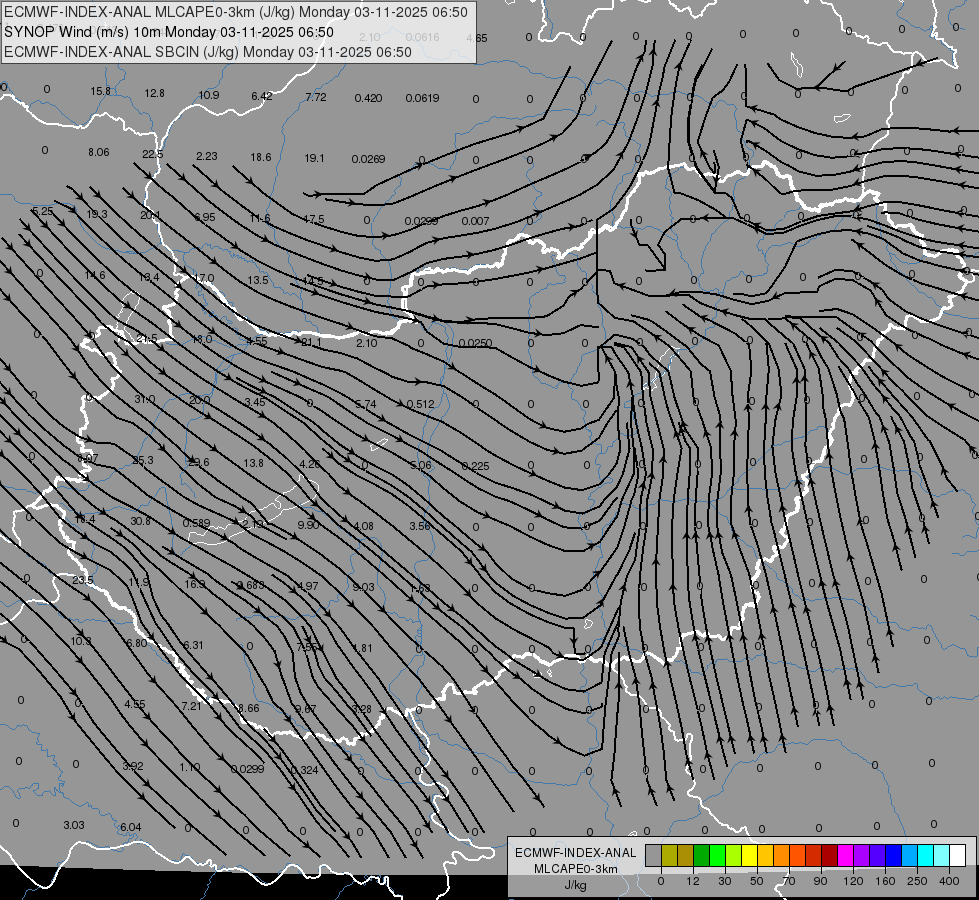Click the map data value '30.8'
Image resolution: width=979 pixels, height=900 pixels.
point(140,521)
